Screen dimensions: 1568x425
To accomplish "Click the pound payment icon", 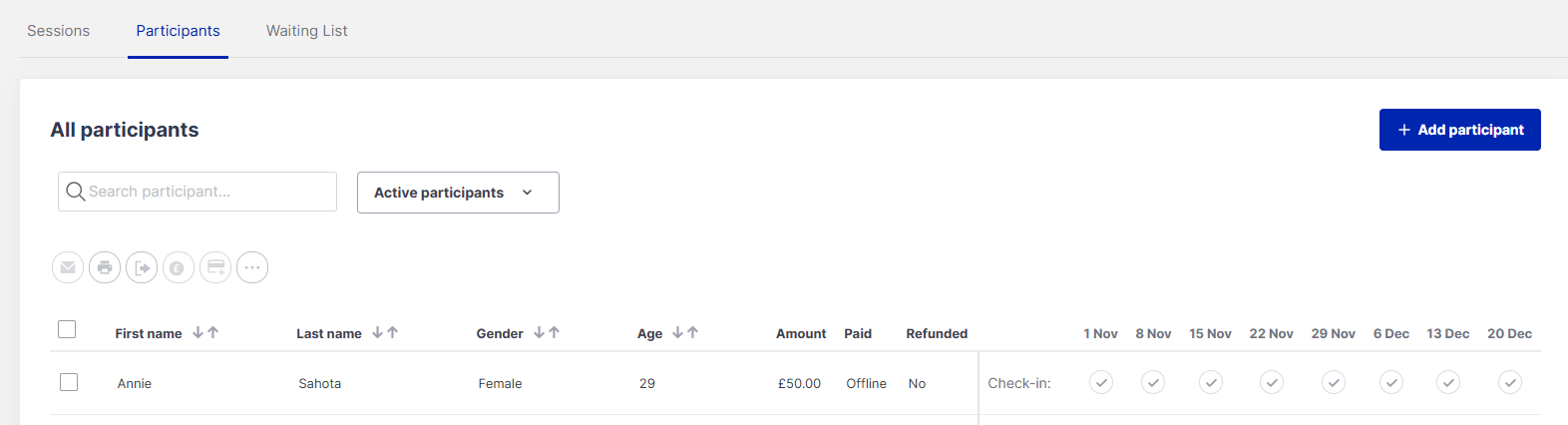I will pos(179,267).
